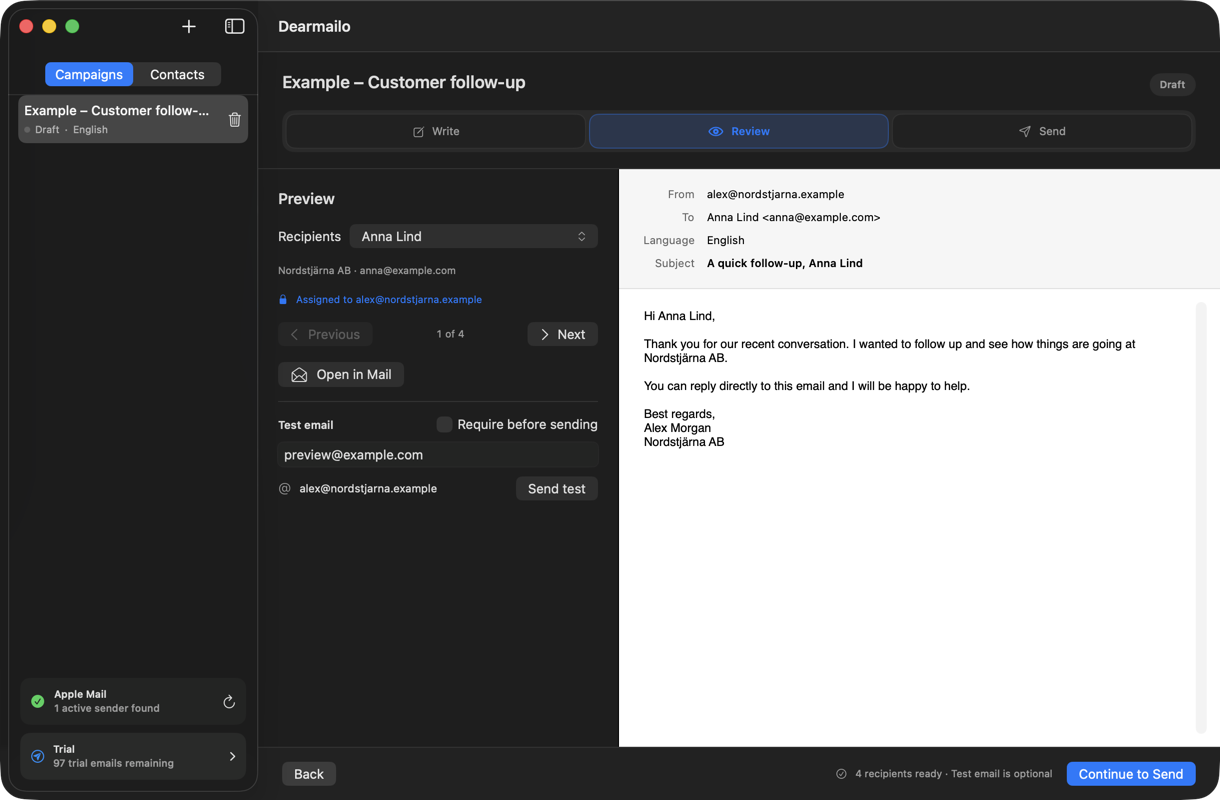The image size is (1220, 800).
Task: Click the 'Test email' section label
Action: click(x=306, y=425)
